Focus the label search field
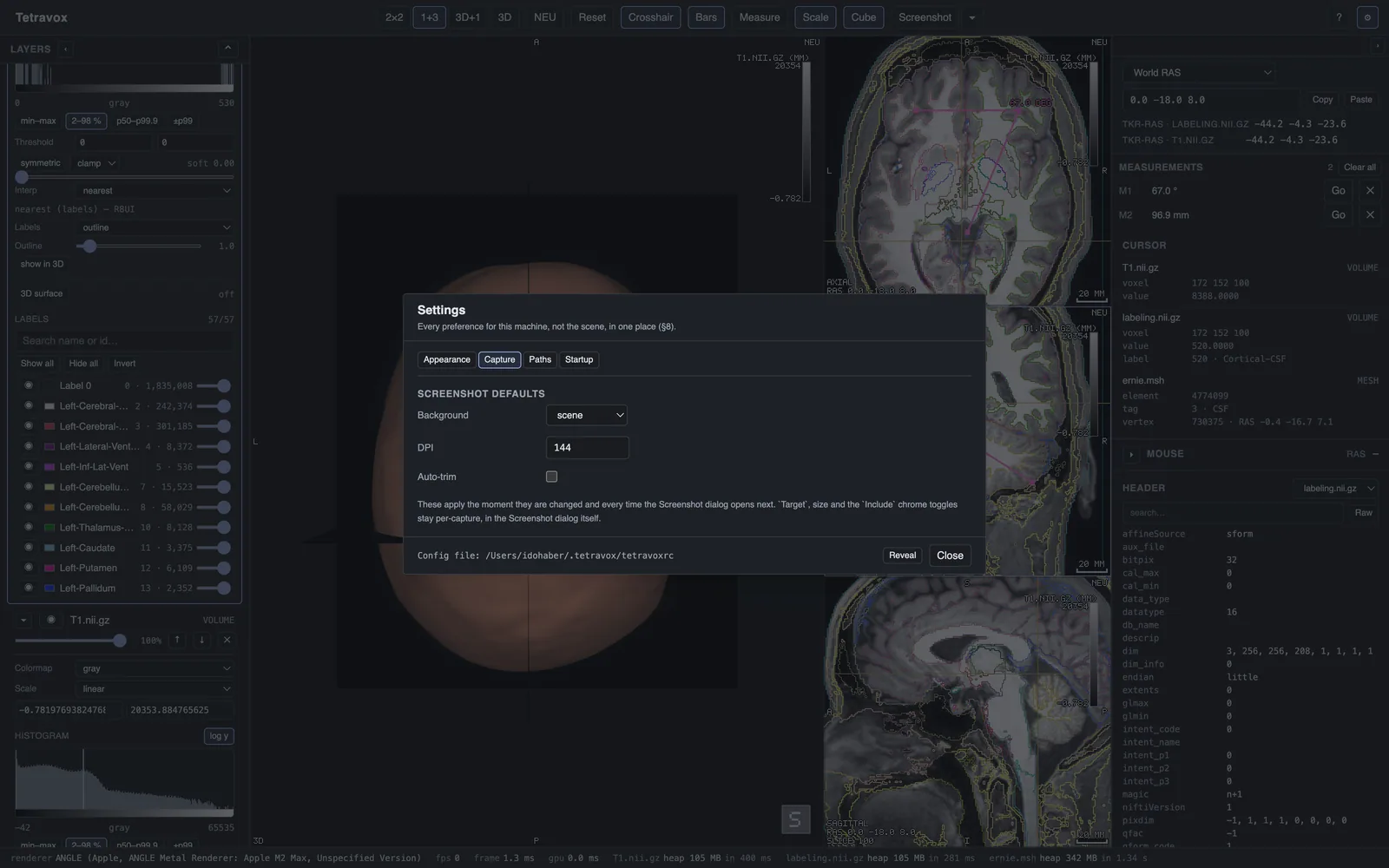The width and height of the screenshot is (1389, 868). (x=125, y=341)
